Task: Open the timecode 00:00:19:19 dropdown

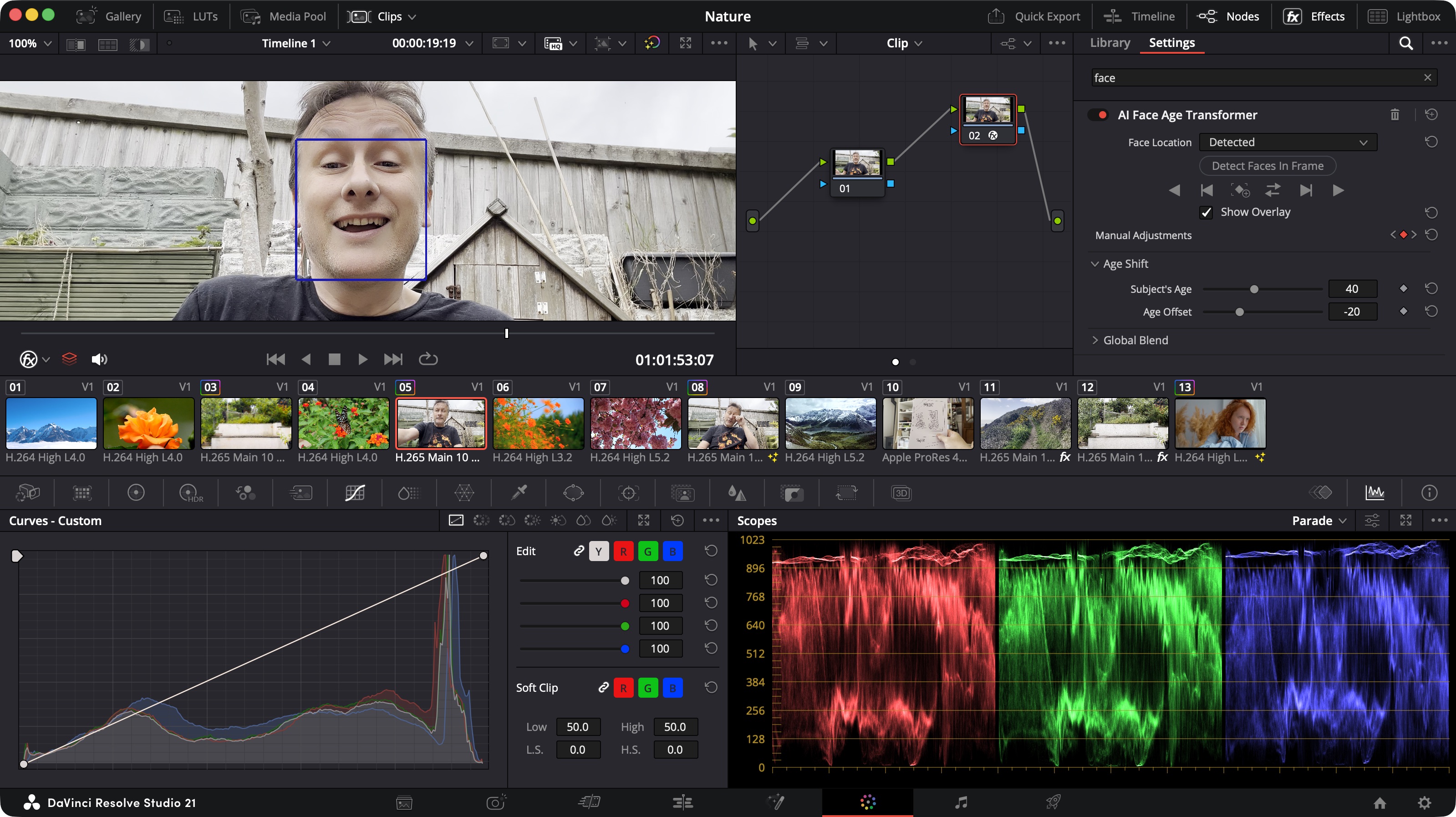Action: [x=433, y=43]
